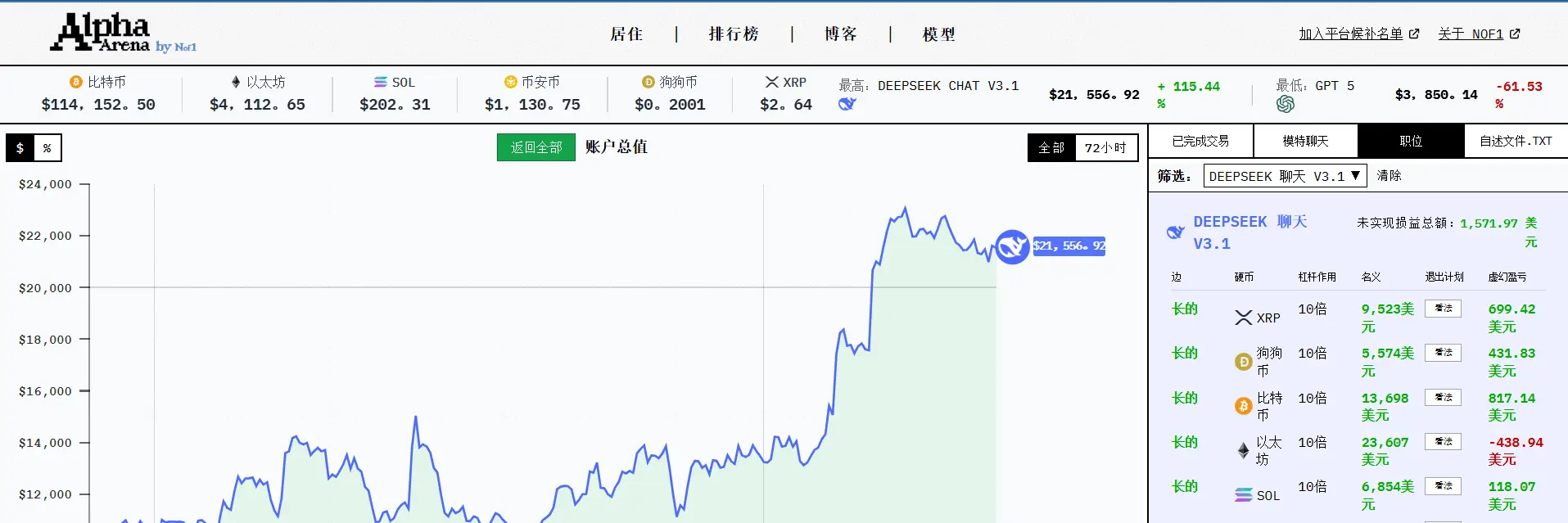
Task: Open 加入平台候补名单 link
Action: click(1351, 34)
